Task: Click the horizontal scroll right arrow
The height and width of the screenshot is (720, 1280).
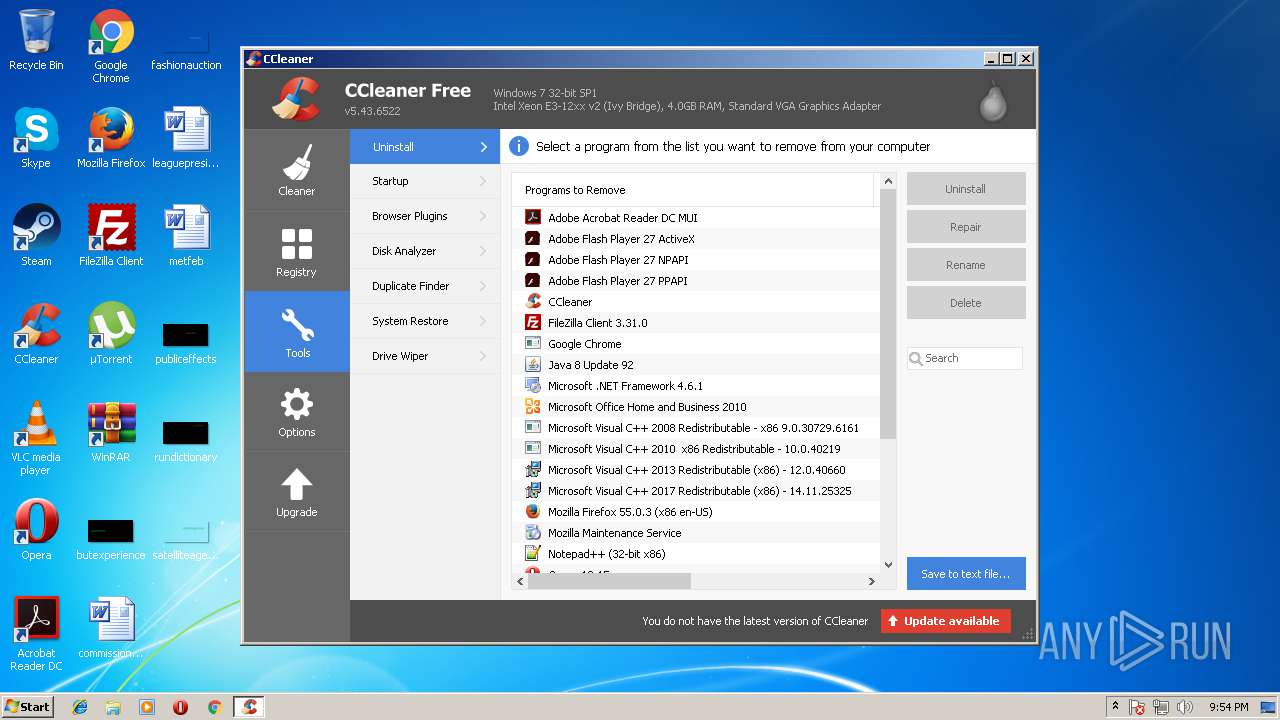Action: click(871, 581)
